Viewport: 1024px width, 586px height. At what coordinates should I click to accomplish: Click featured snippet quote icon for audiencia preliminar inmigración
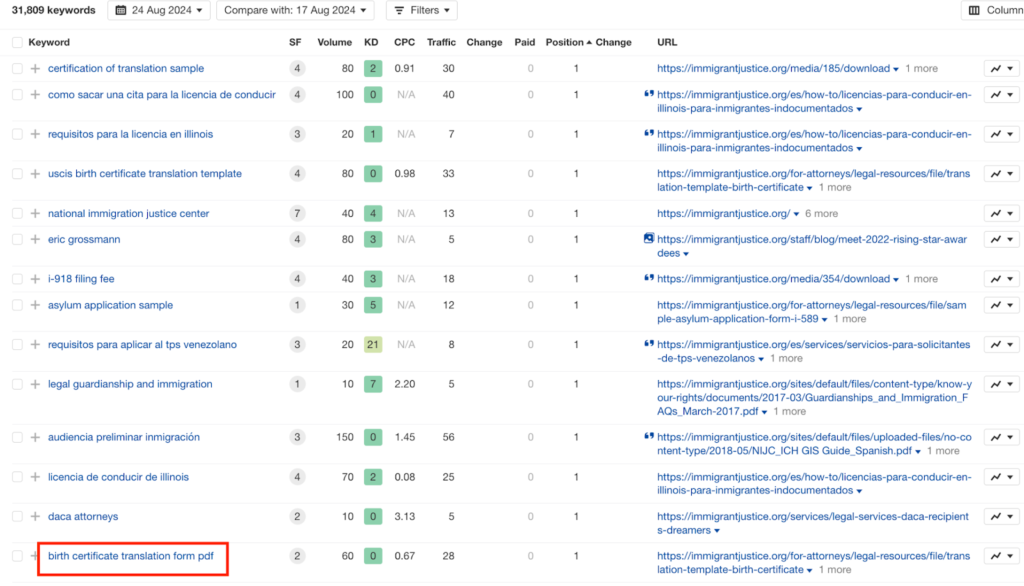[x=649, y=437]
